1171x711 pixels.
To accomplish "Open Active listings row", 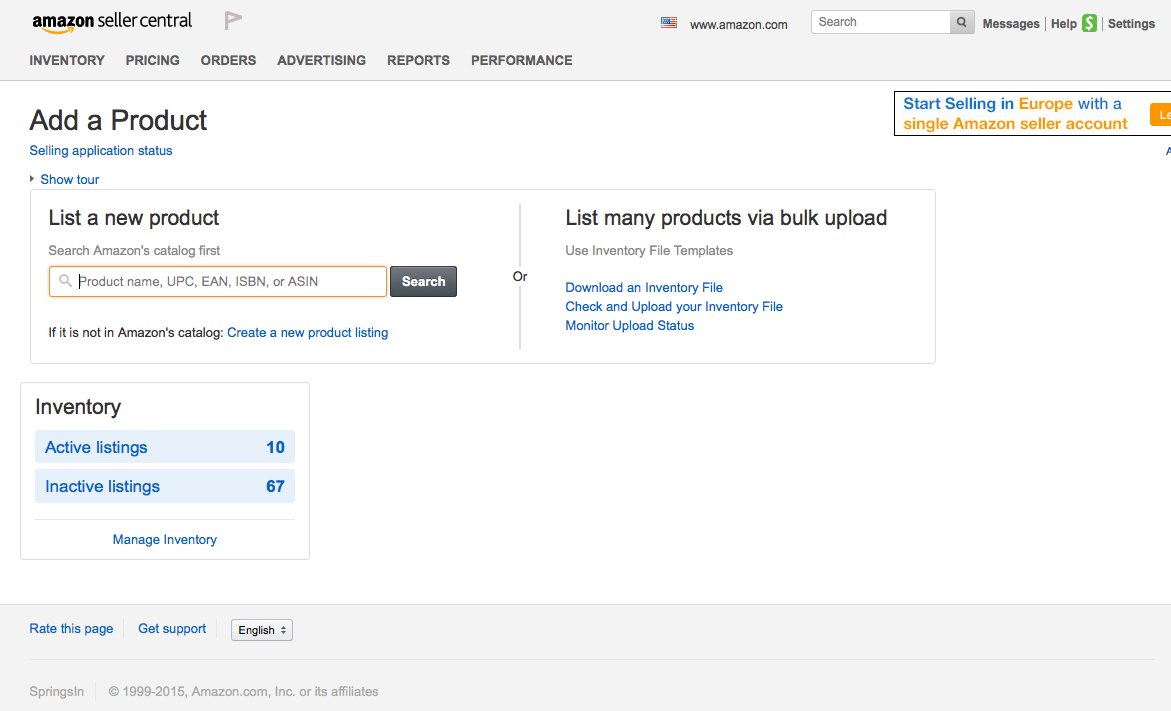I will [165, 447].
